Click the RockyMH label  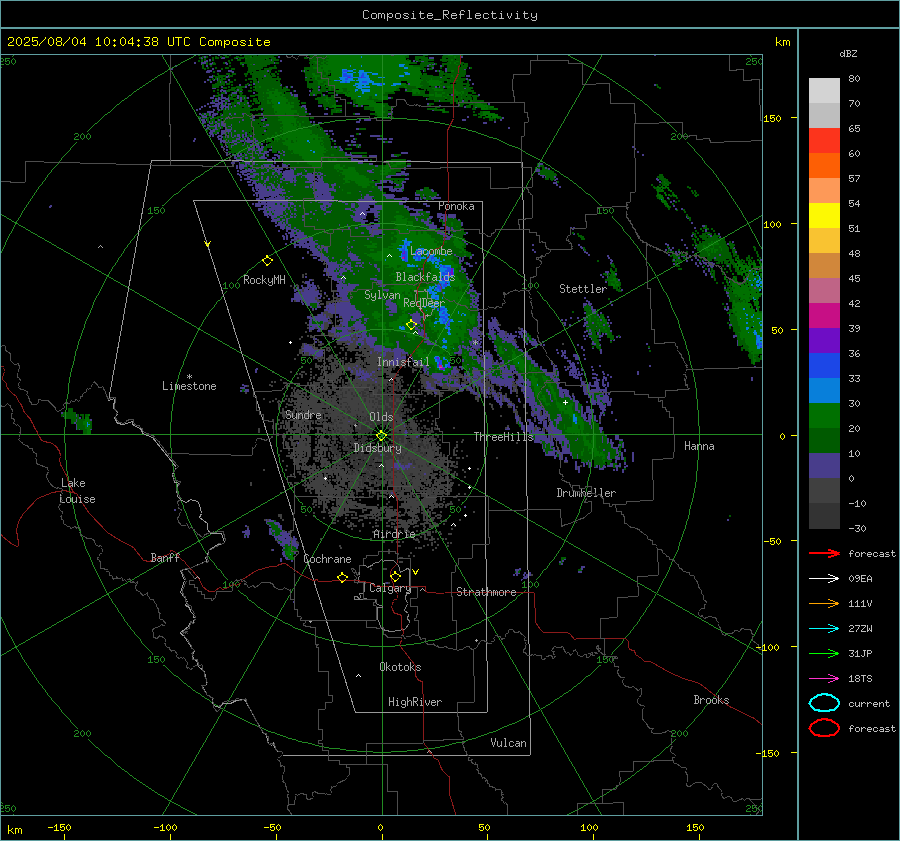264,280
